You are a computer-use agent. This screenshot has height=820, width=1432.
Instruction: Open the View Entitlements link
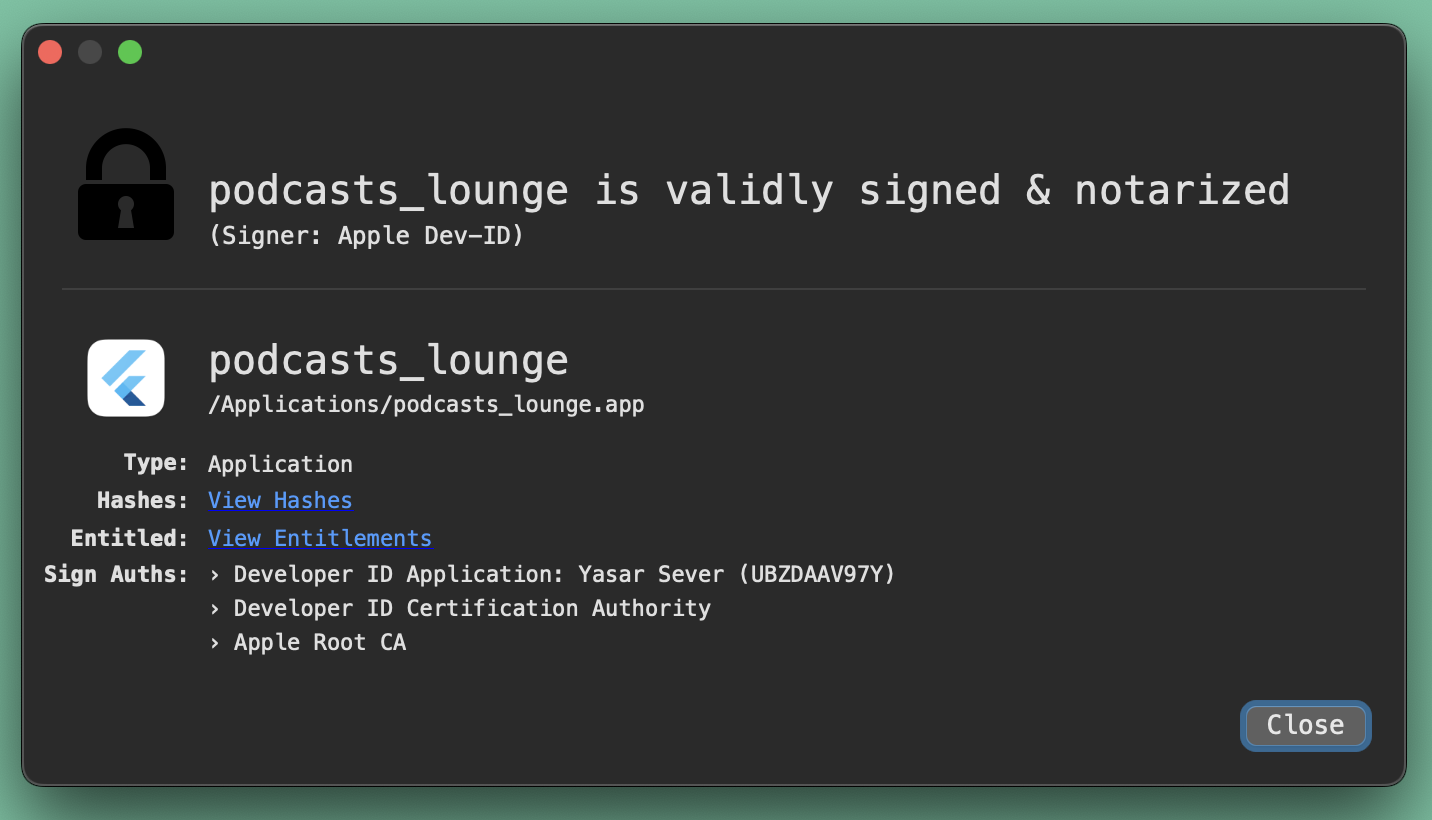click(320, 538)
